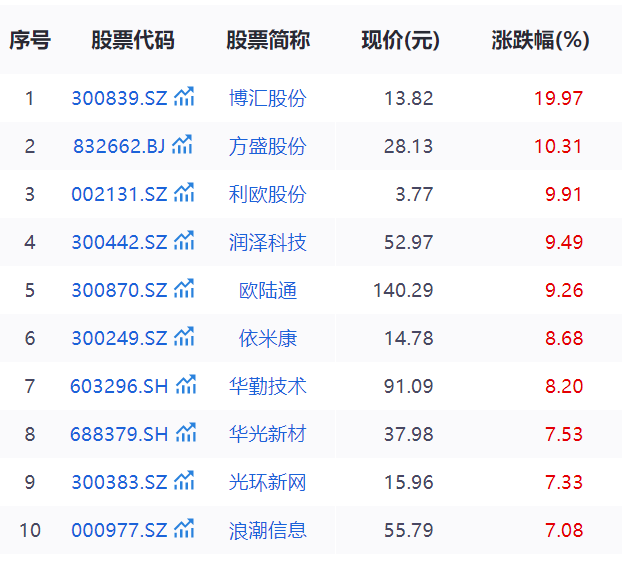Open chart icon next to 000977.SZ
This screenshot has height=563, width=622.
184,528
